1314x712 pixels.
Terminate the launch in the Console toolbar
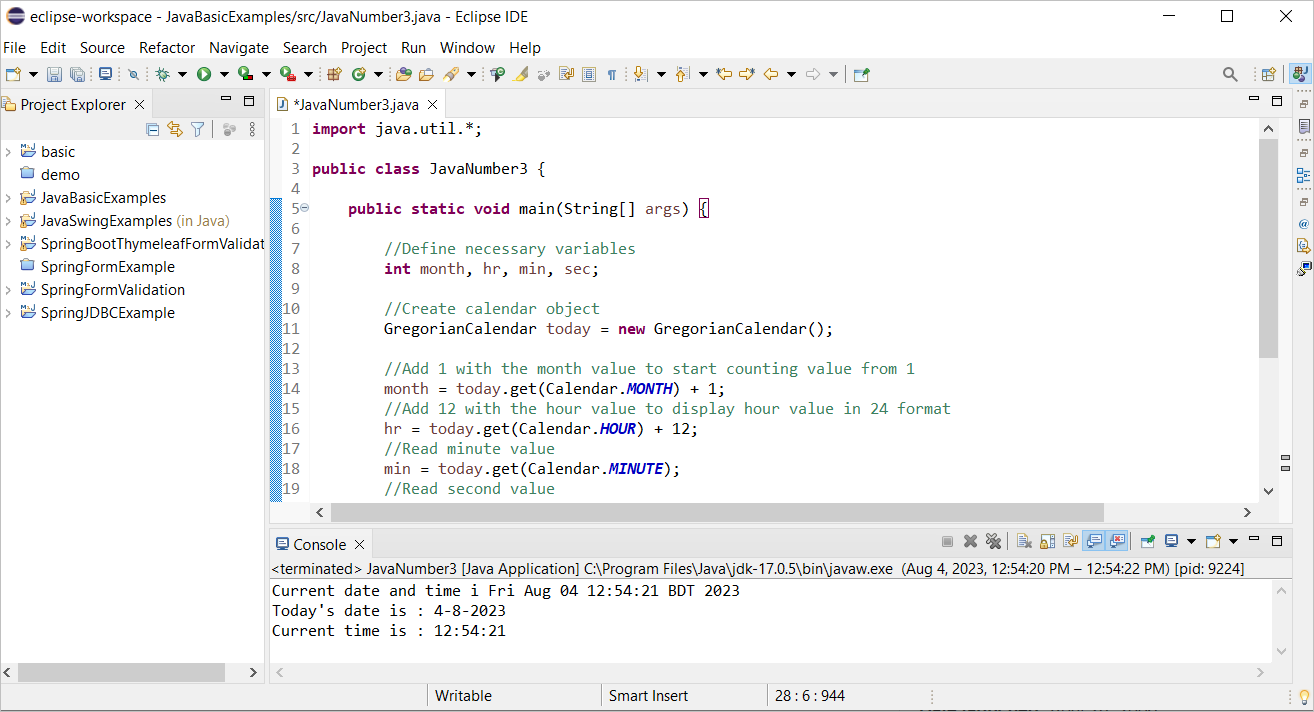click(x=947, y=541)
